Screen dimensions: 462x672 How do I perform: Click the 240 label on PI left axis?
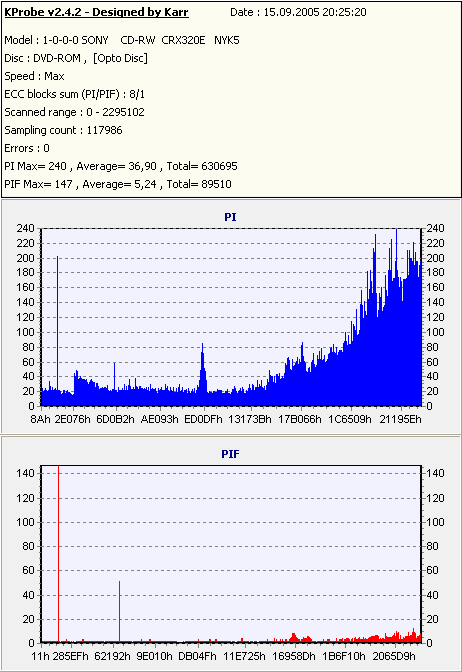pyautogui.click(x=25, y=228)
